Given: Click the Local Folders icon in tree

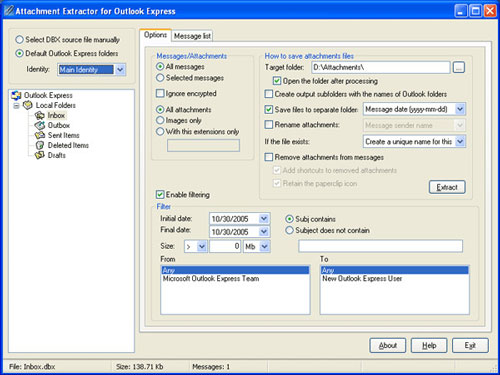Looking at the screenshot, I should 28,105.
